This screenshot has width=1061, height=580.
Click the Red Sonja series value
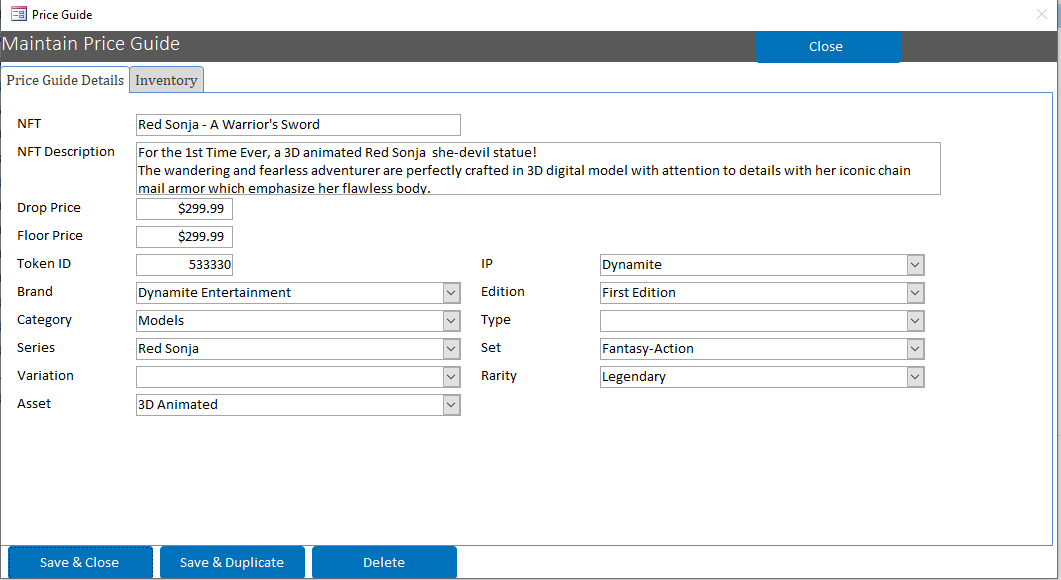[168, 349]
